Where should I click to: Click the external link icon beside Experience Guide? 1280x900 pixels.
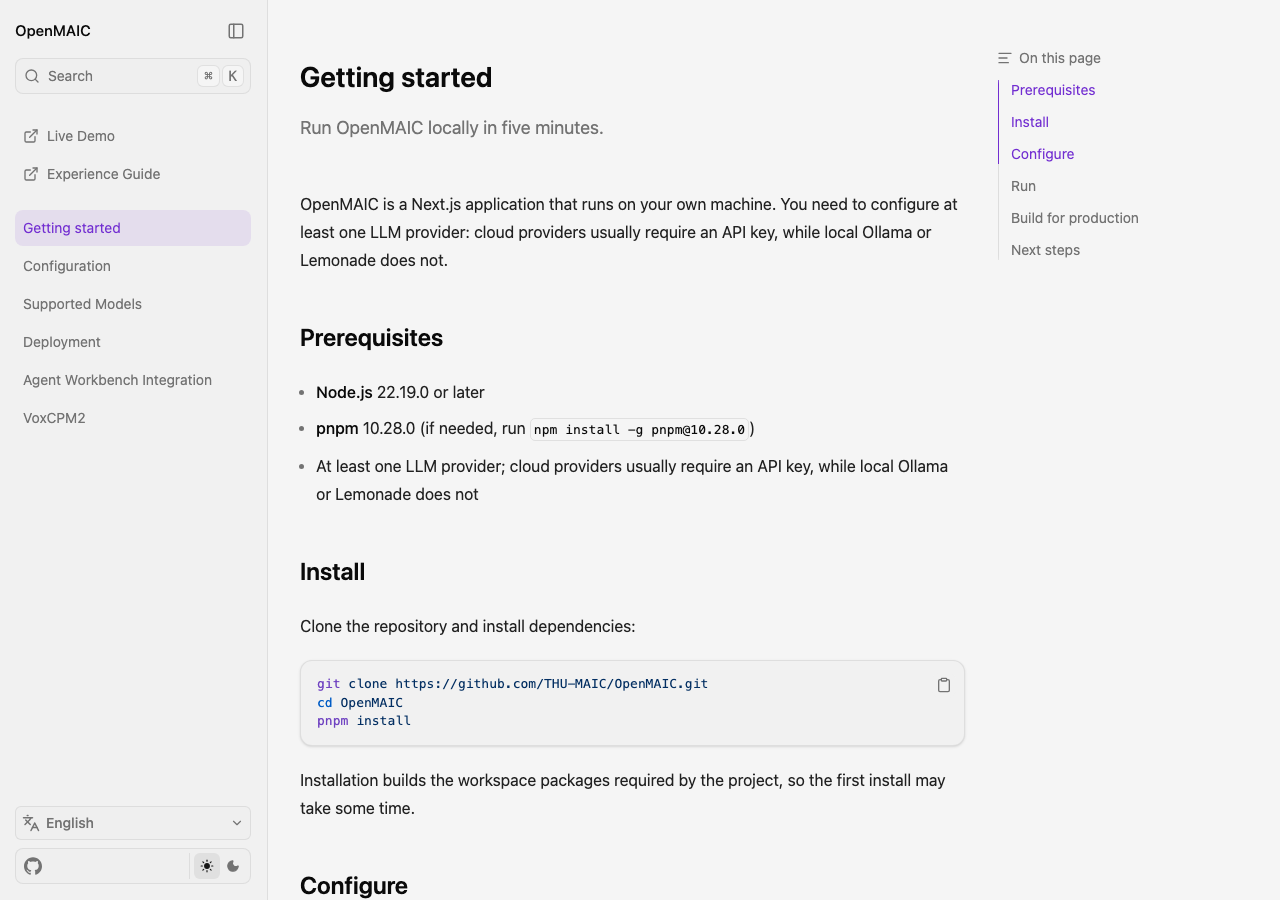tap(31, 174)
